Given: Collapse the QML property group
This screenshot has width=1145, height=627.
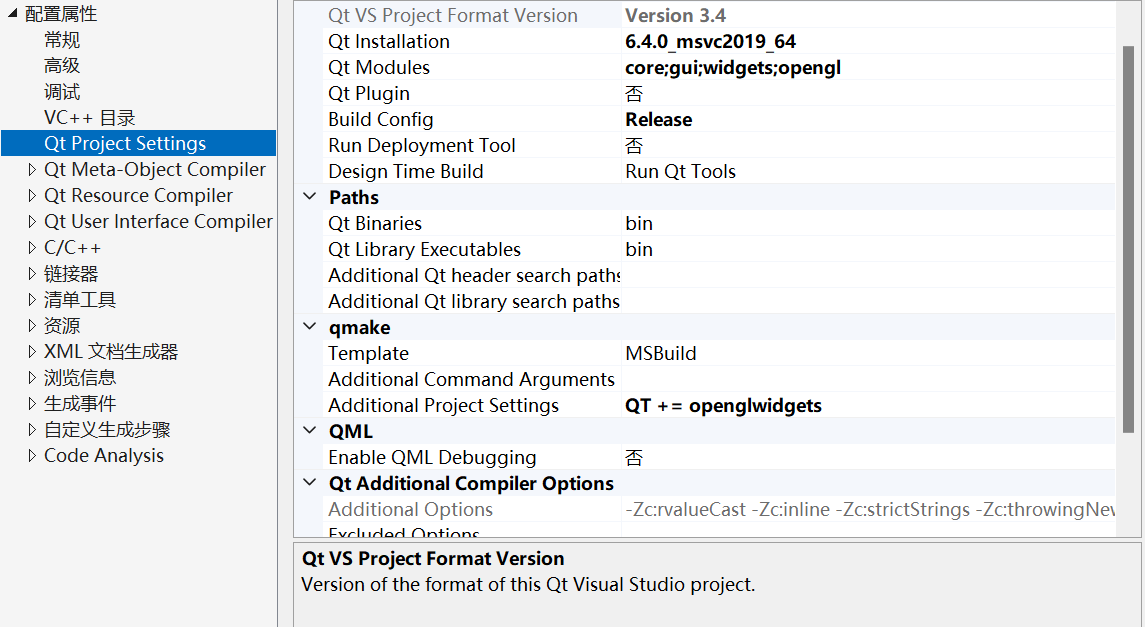Looking at the screenshot, I should pos(310,431).
